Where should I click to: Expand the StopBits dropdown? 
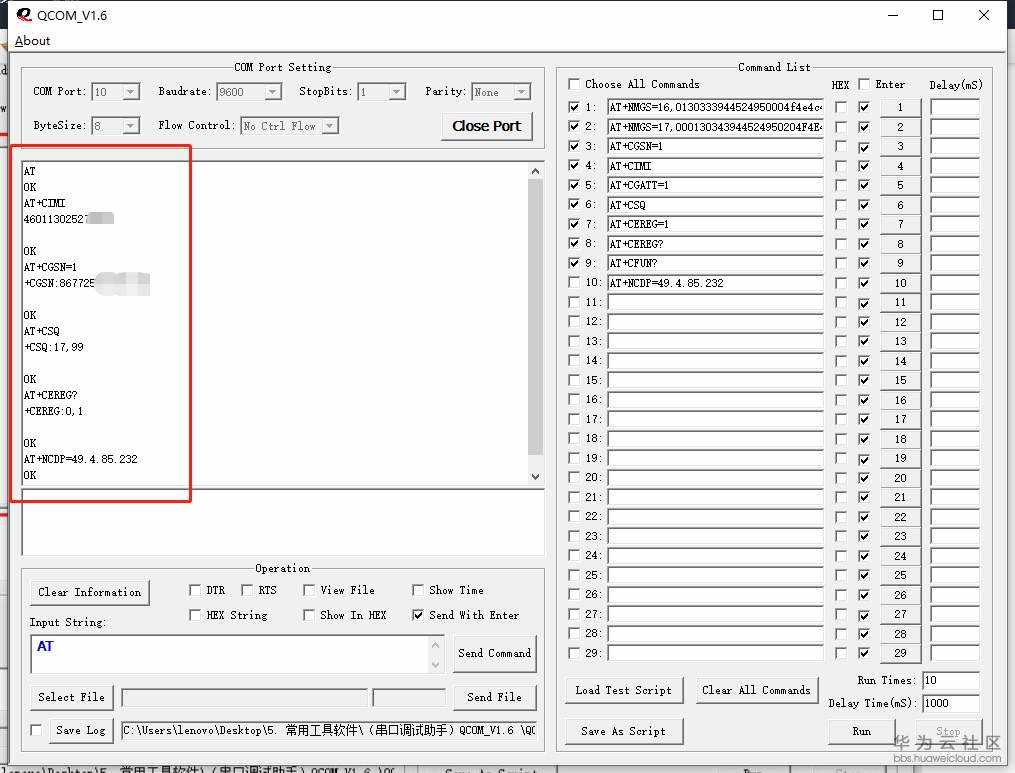click(x=397, y=92)
